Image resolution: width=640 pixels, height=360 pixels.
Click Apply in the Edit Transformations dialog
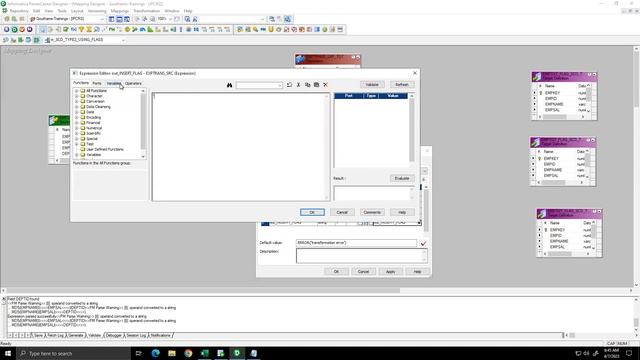(x=390, y=271)
